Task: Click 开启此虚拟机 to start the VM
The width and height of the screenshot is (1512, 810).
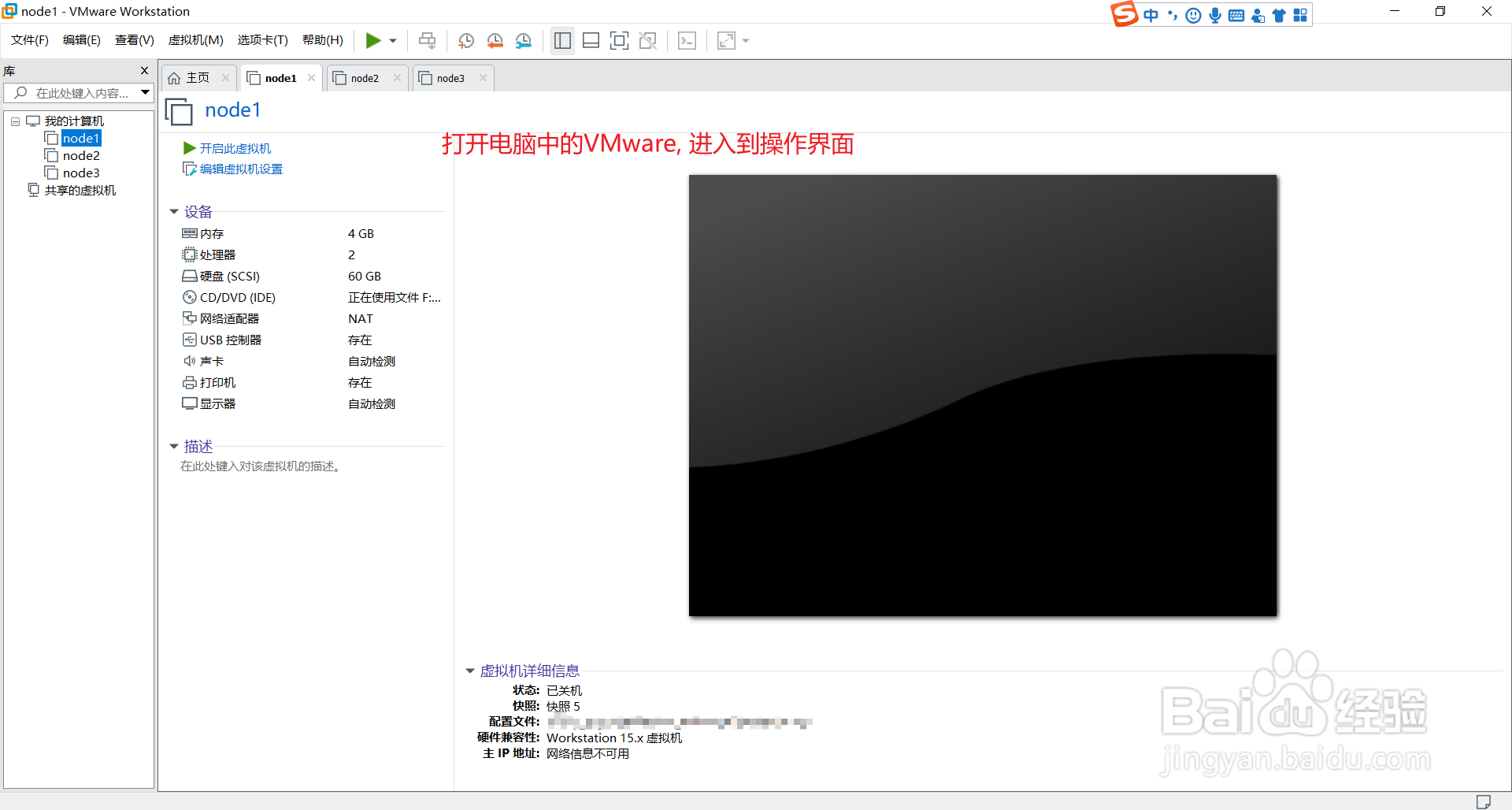Action: click(x=234, y=148)
